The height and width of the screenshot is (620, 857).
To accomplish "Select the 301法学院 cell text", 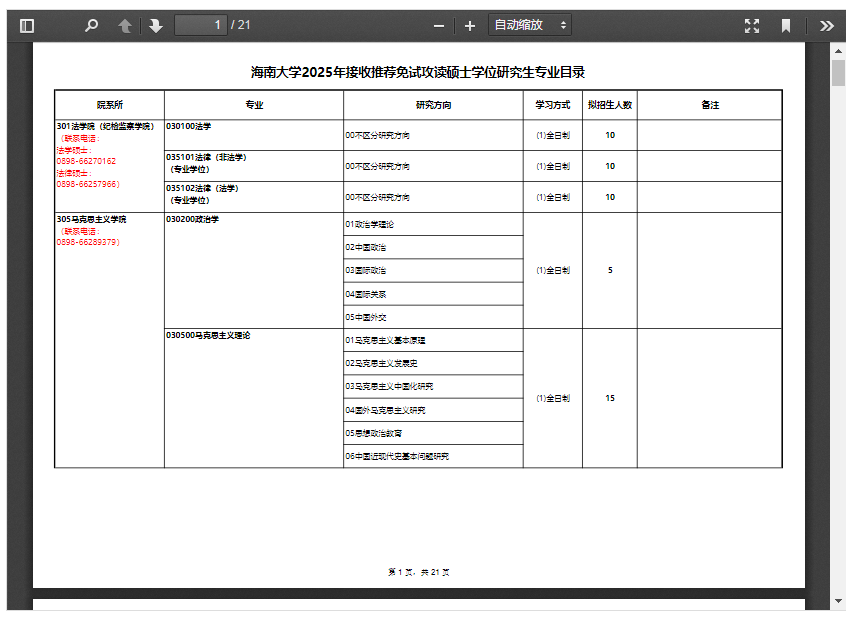I will 105,126.
